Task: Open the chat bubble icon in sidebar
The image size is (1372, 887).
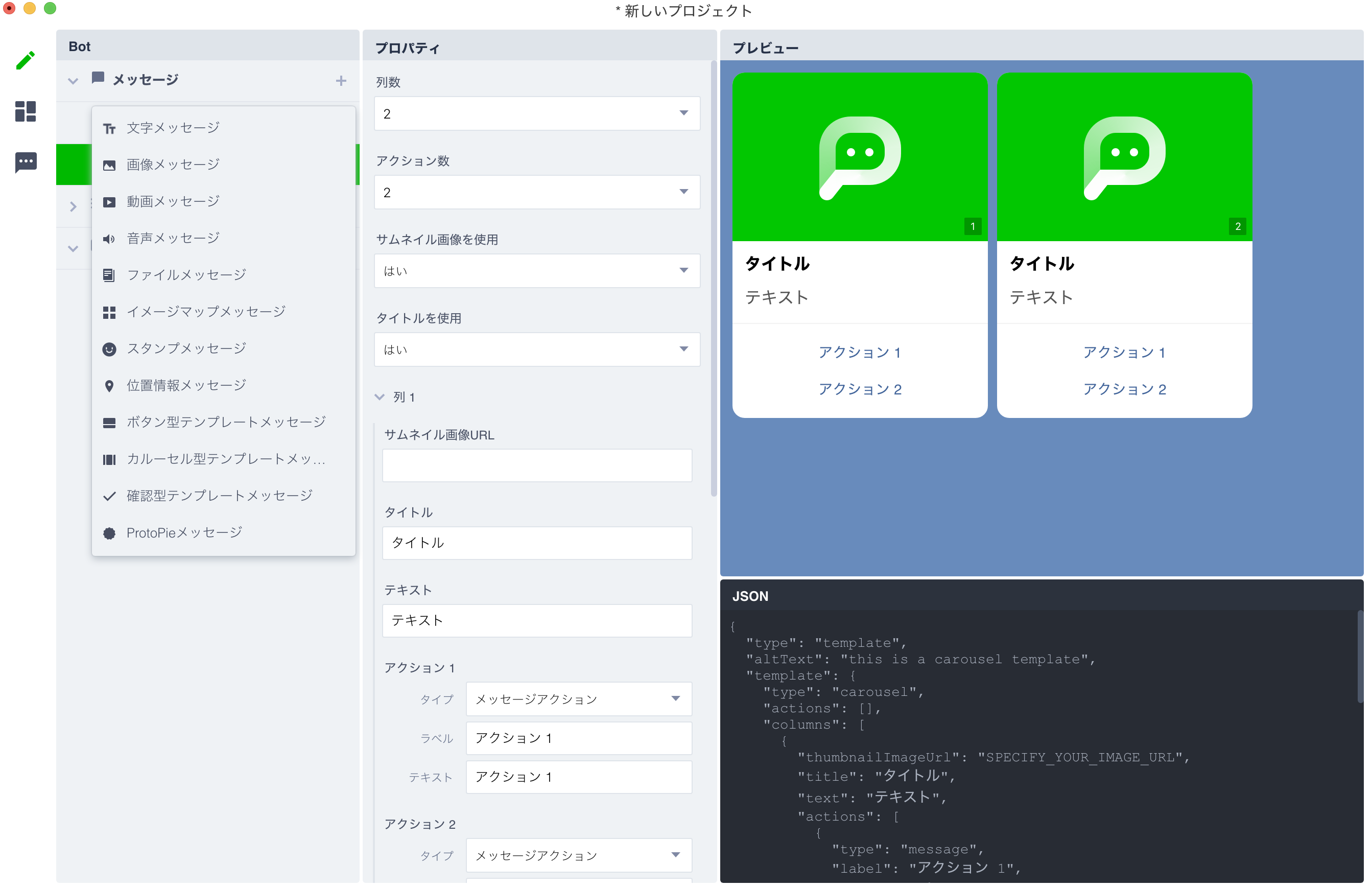Action: 26,162
